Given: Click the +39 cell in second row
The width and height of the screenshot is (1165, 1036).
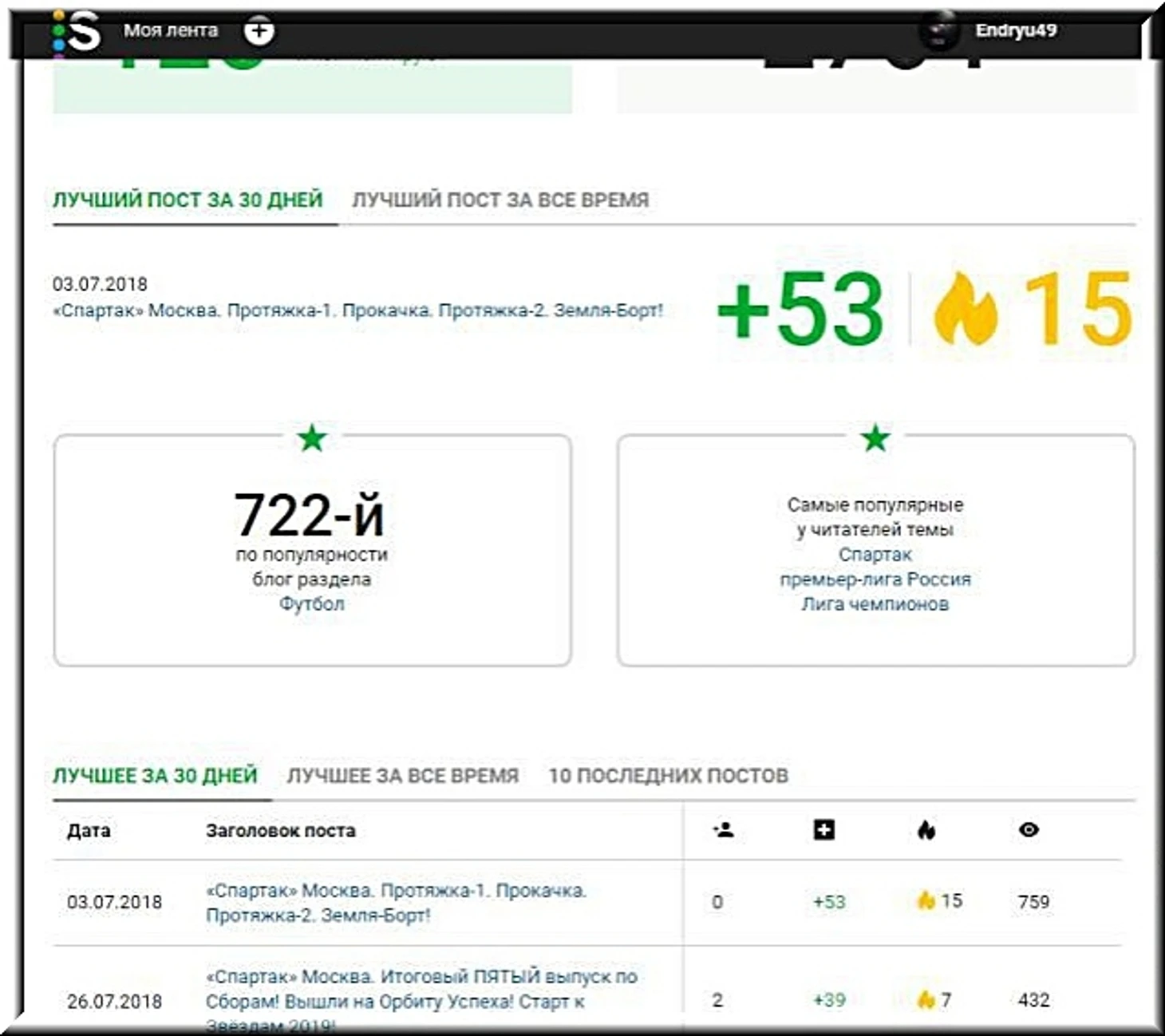Looking at the screenshot, I should (829, 1000).
